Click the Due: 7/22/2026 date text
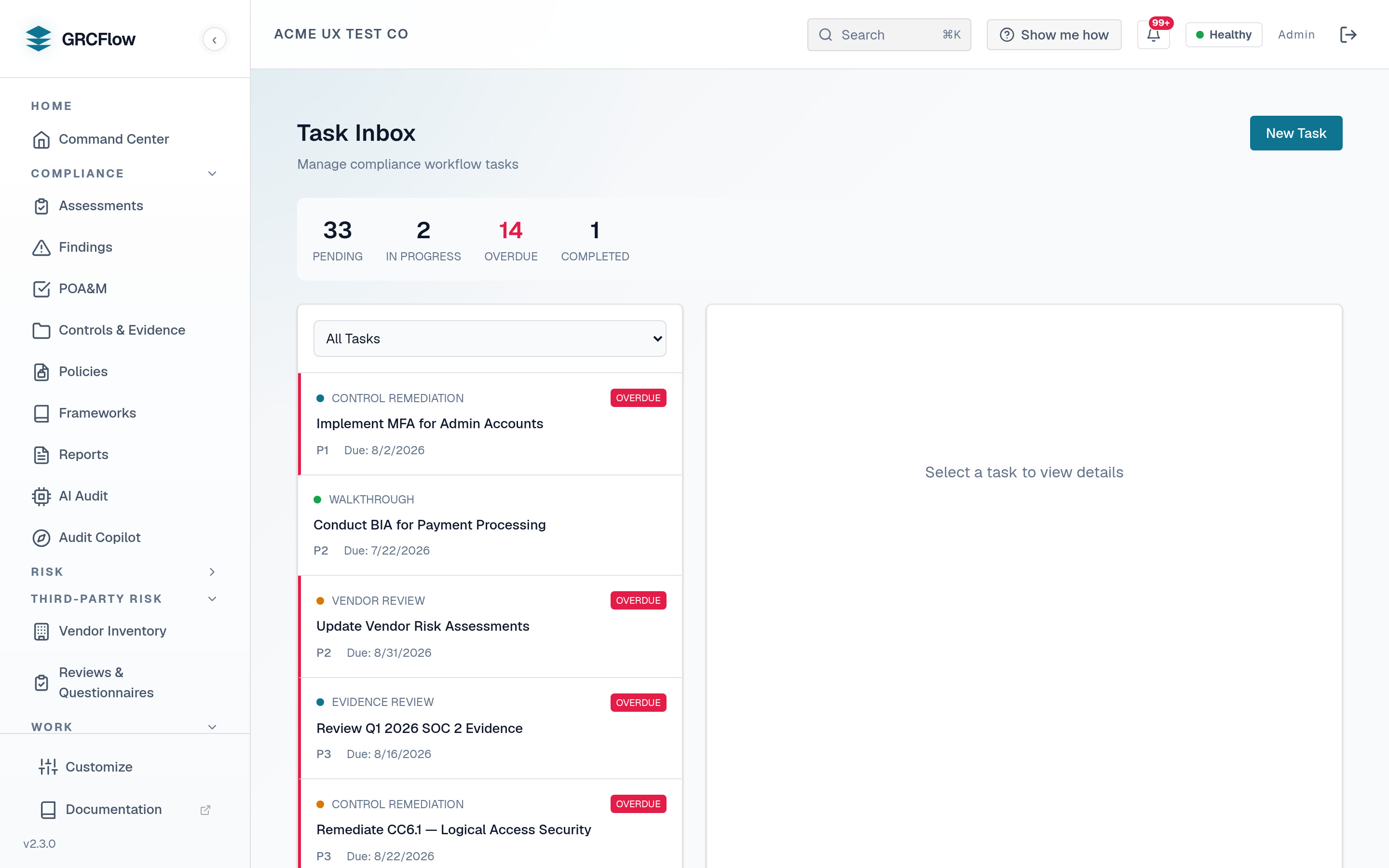Image resolution: width=1389 pixels, height=868 pixels. point(386,551)
